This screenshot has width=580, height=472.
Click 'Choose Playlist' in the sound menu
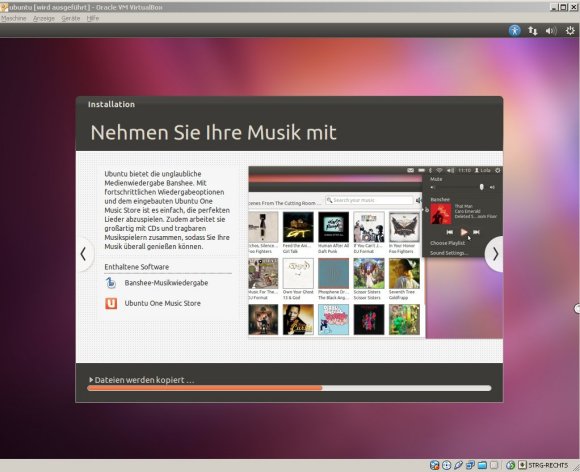[448, 243]
